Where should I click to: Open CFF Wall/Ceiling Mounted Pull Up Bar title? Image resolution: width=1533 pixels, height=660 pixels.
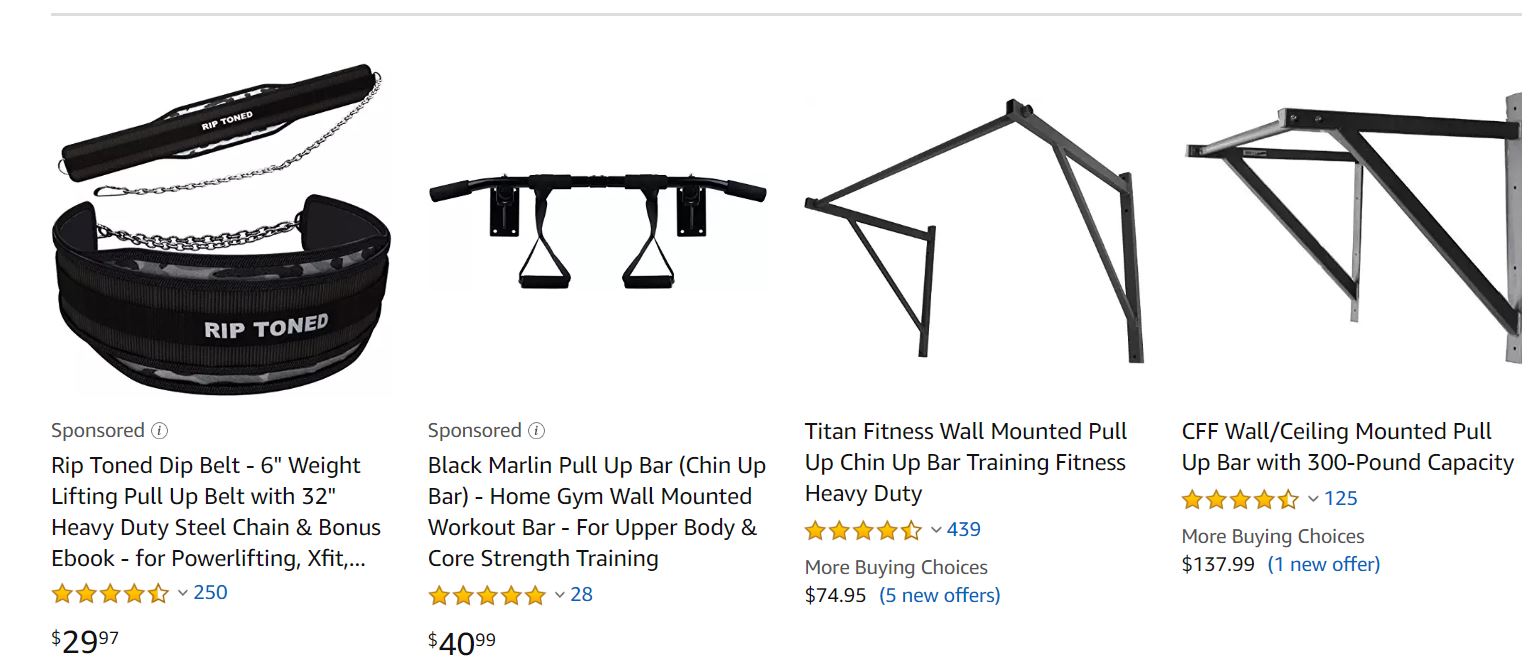pyautogui.click(x=1348, y=447)
